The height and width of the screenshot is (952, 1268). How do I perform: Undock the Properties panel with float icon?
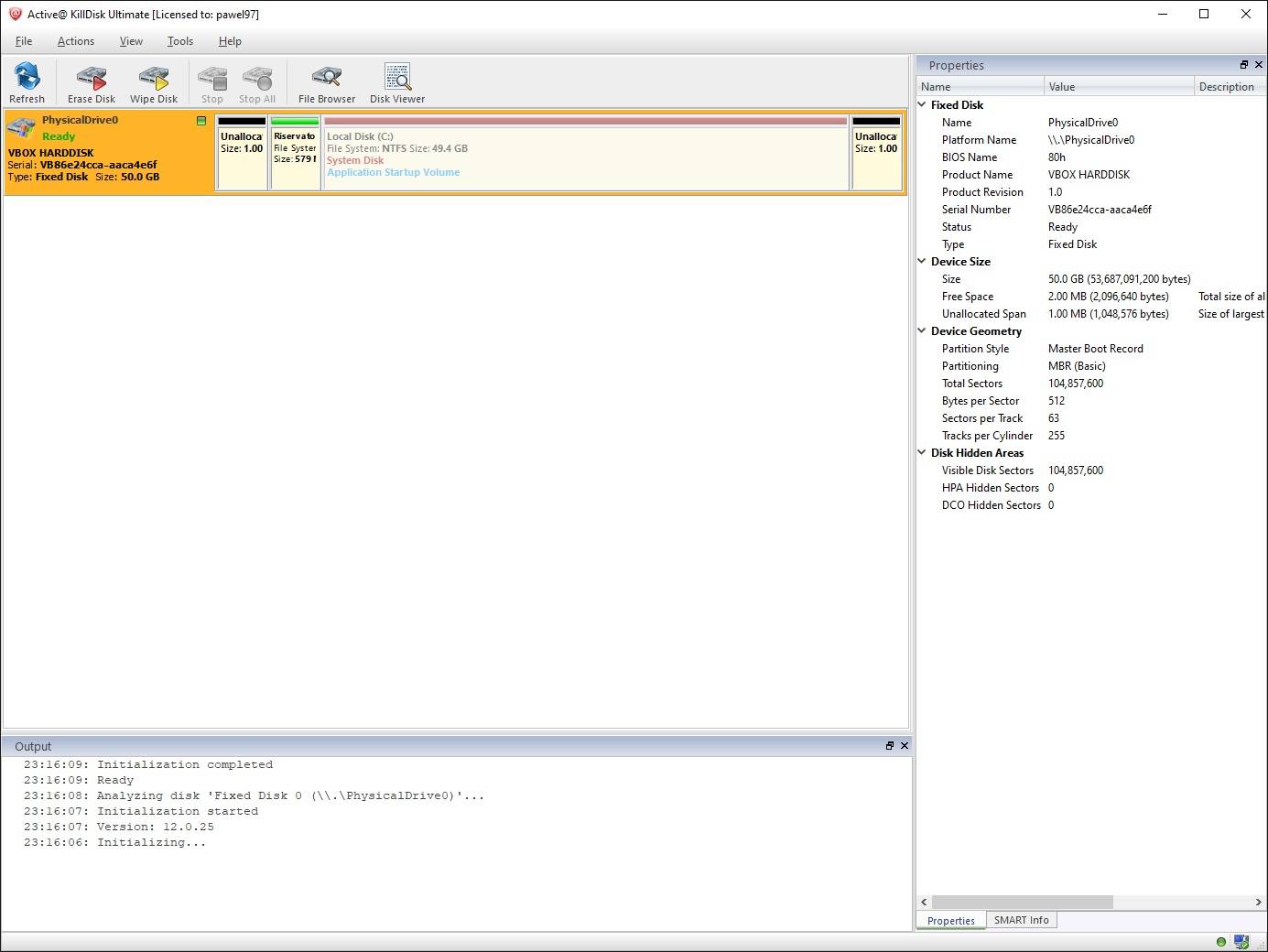[1243, 65]
